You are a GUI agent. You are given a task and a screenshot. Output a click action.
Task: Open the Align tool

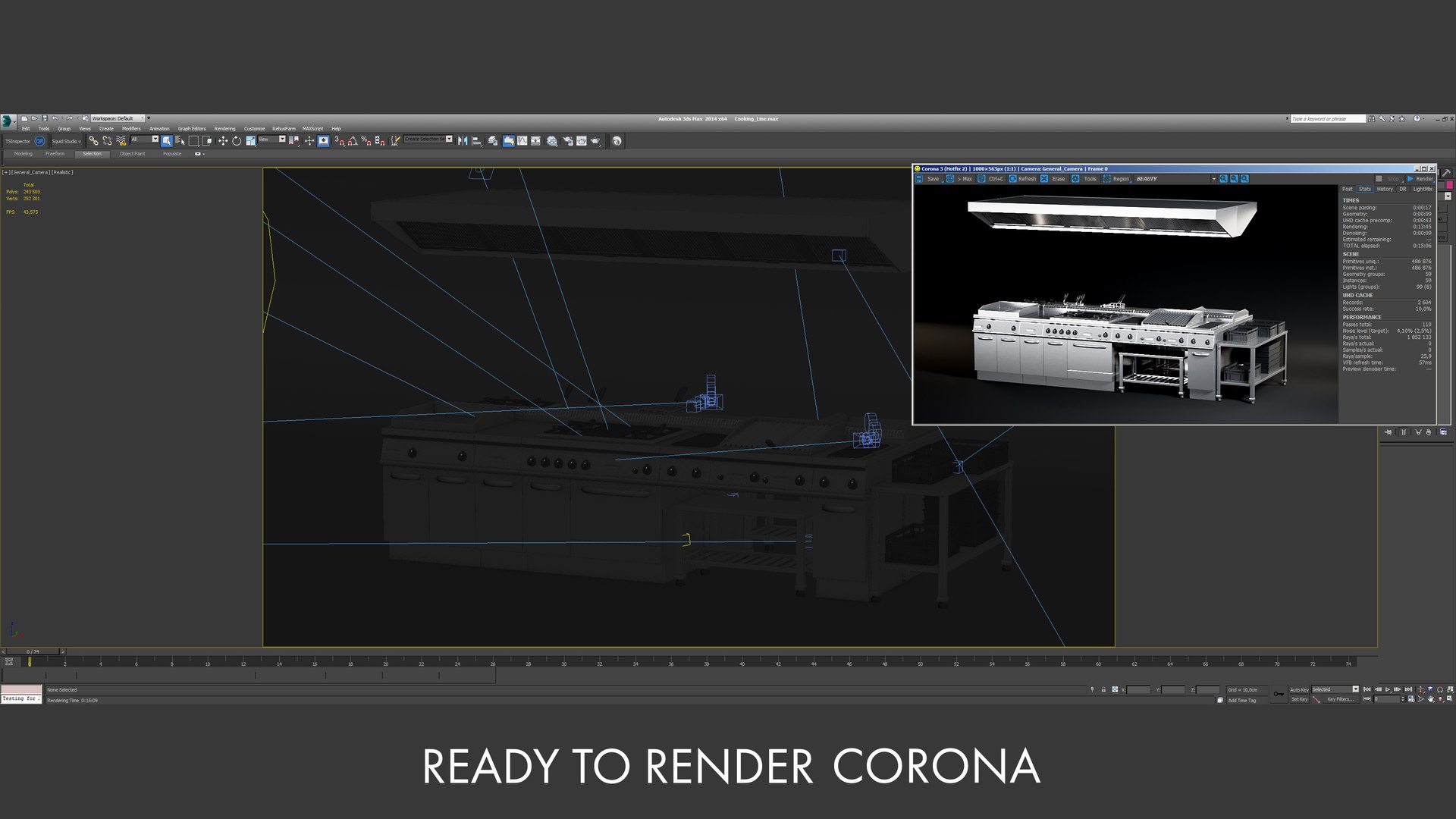coord(476,141)
